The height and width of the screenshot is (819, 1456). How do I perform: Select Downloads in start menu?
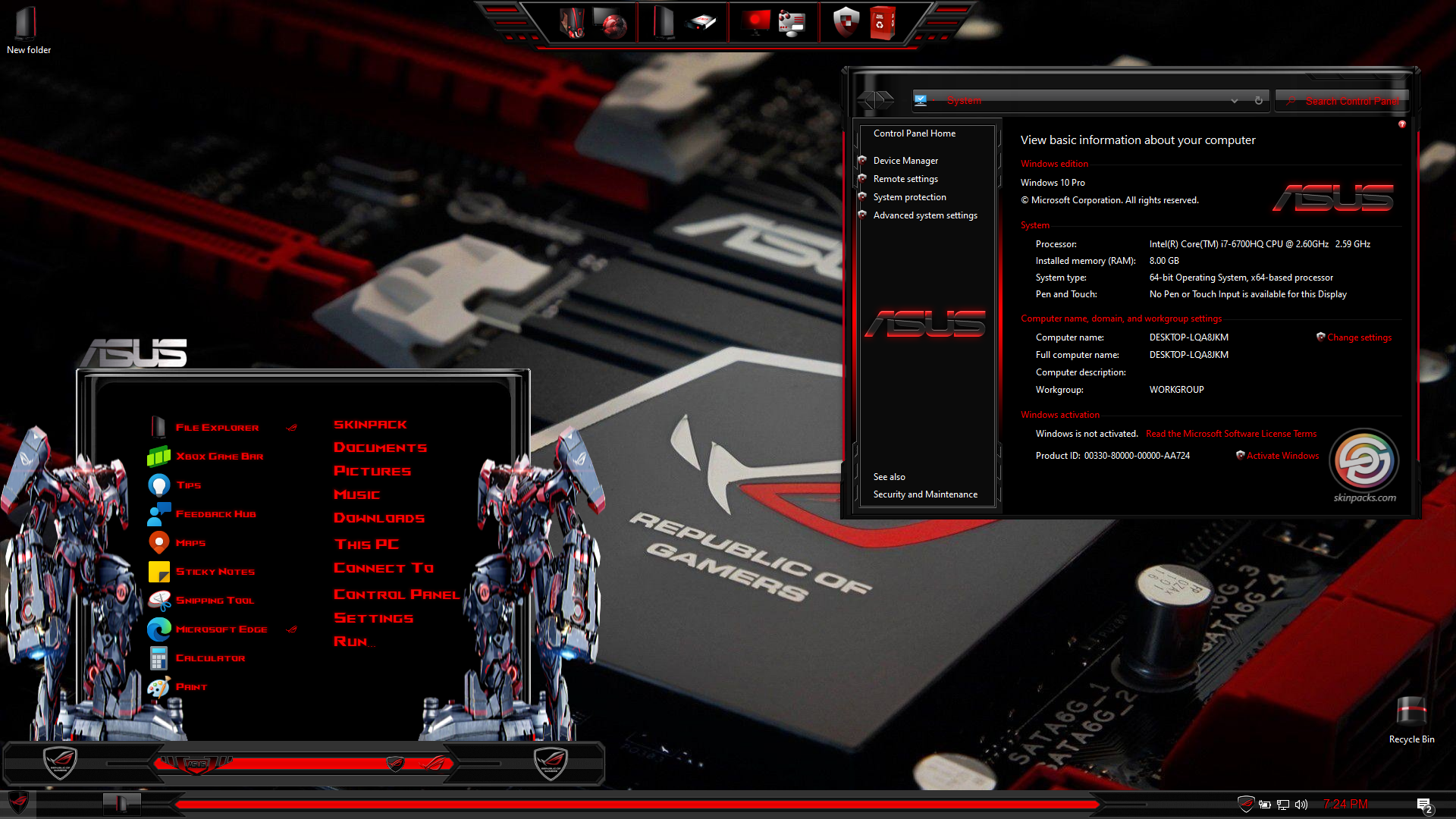point(379,518)
